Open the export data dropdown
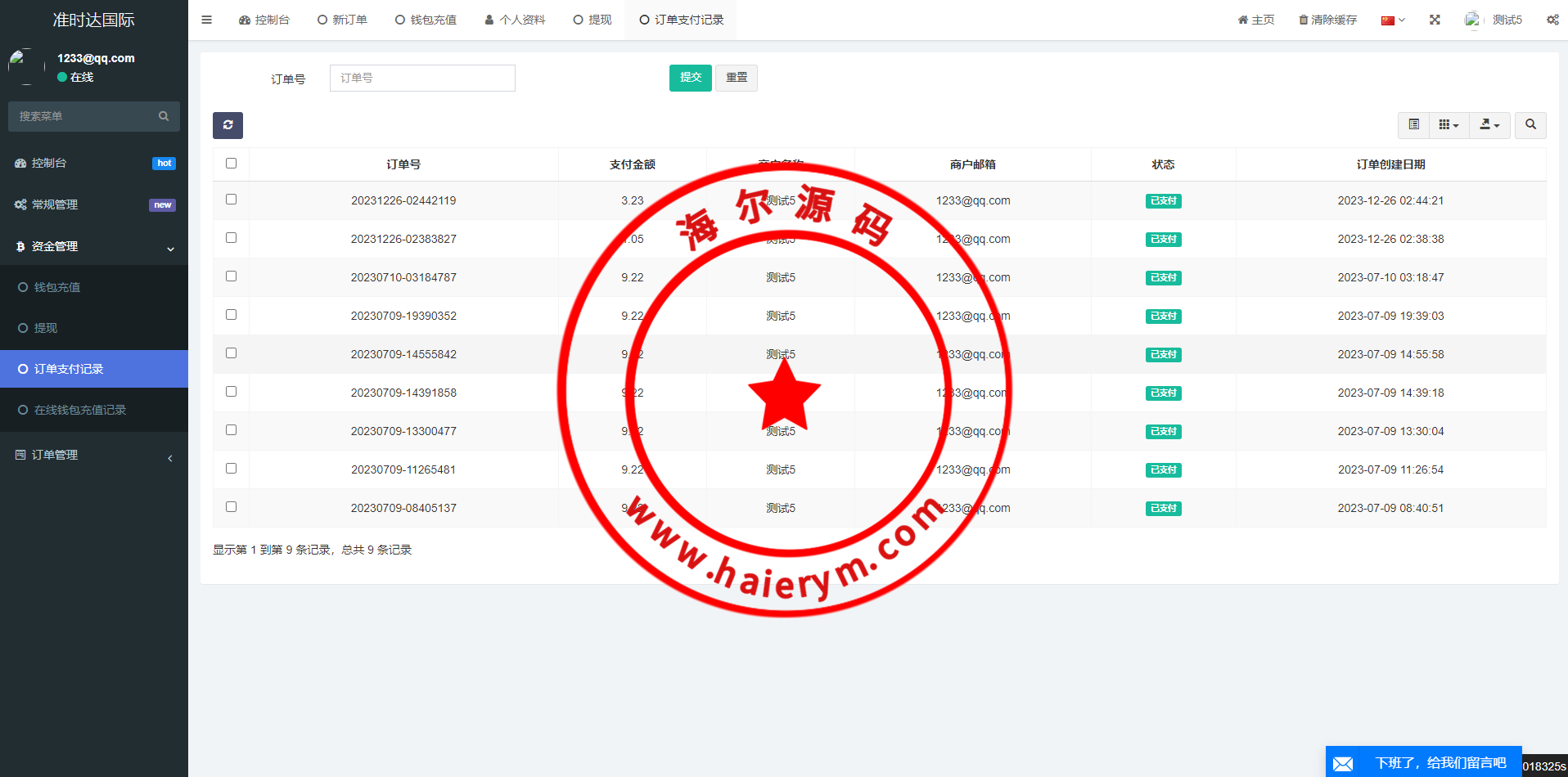The height and width of the screenshot is (777, 1568). point(1489,125)
